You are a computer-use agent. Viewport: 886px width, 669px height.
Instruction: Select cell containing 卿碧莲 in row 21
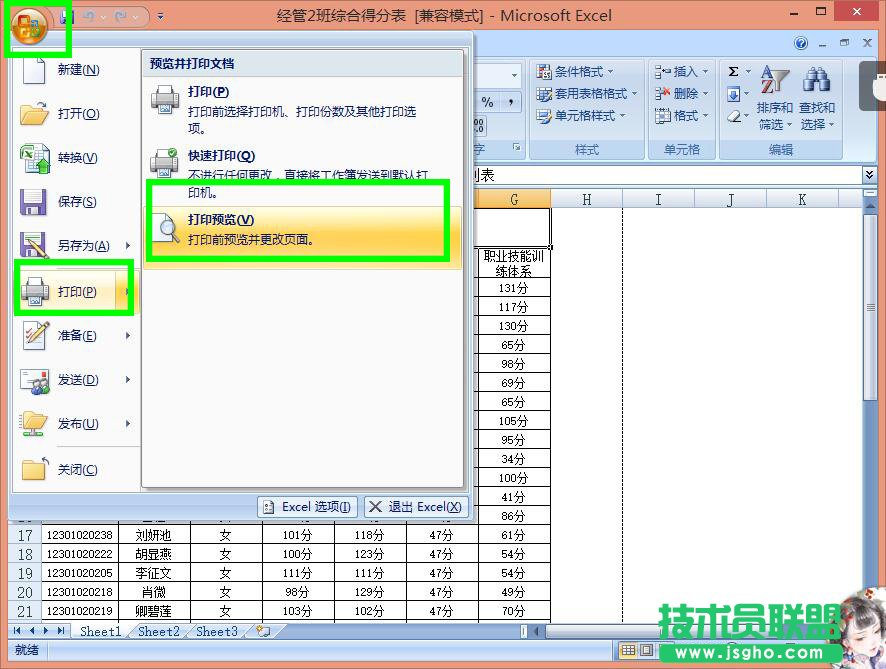pos(155,611)
